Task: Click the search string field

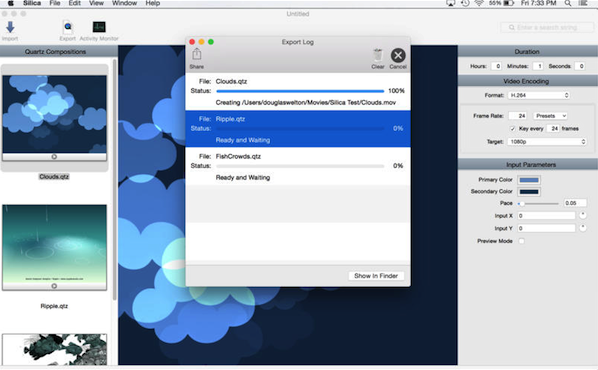Action: point(547,27)
